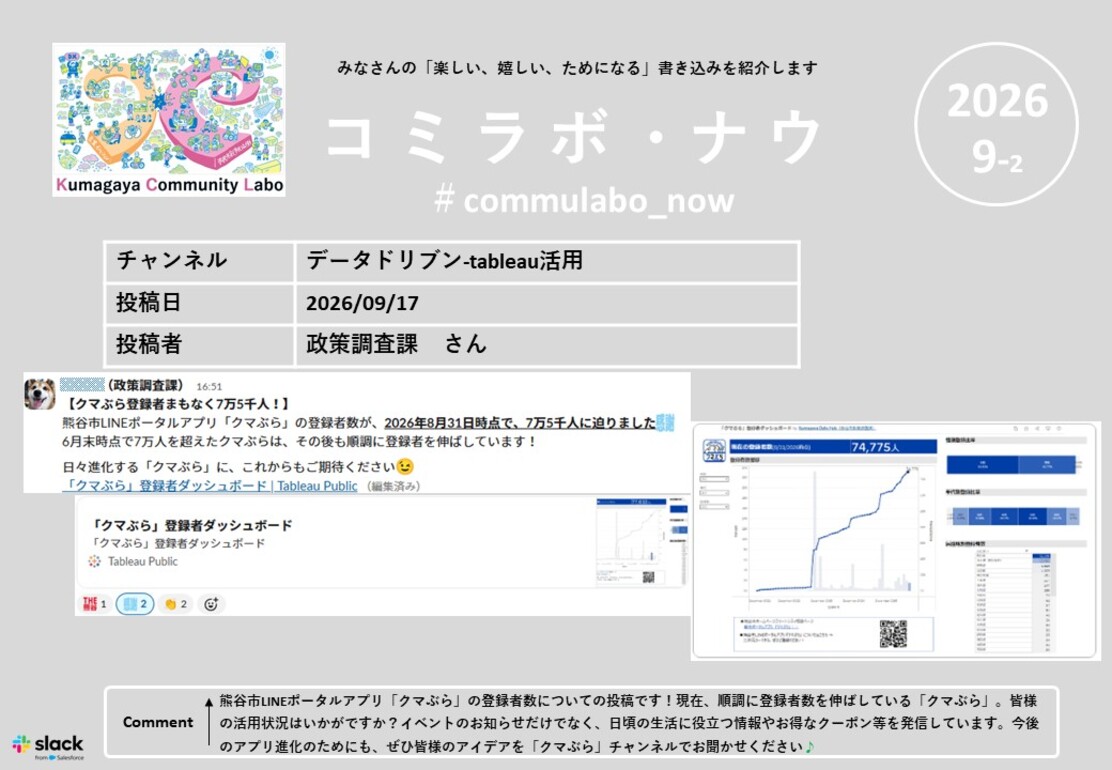Click the 投稿者 table label
This screenshot has width=1112, height=770.
click(149, 344)
